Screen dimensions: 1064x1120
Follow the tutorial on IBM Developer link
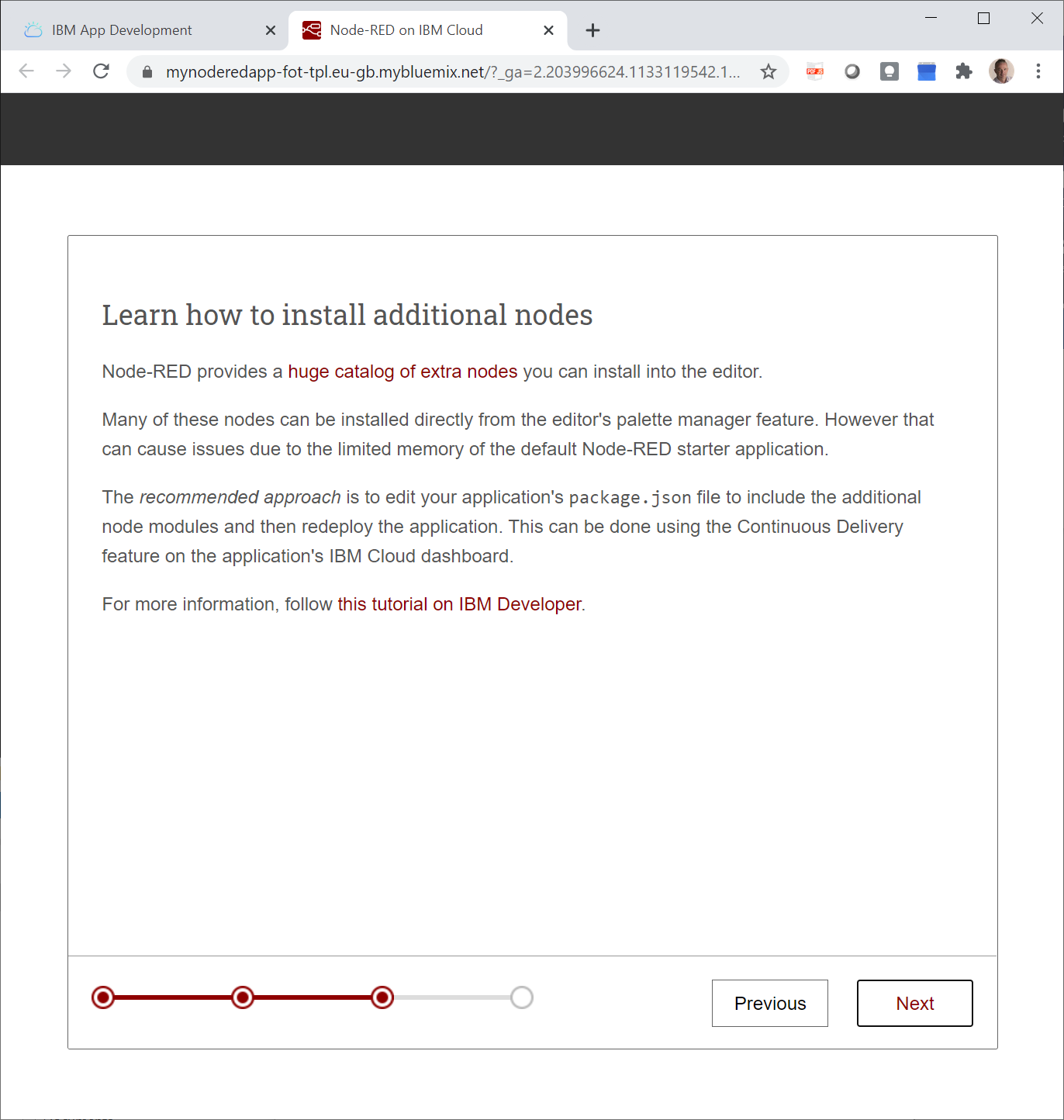pos(459,604)
